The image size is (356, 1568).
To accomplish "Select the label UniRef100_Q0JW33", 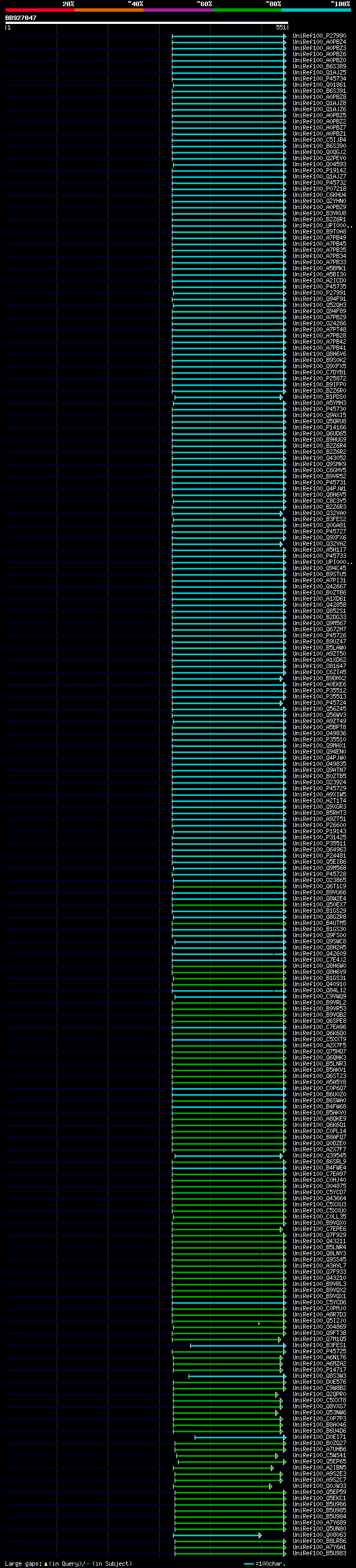I will pyautogui.click(x=319, y=1486).
